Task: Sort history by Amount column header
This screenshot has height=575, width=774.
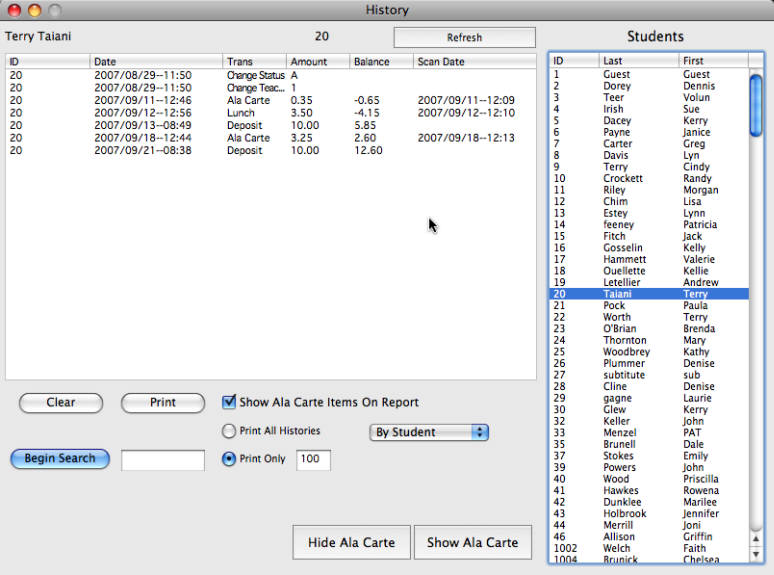Action: click(x=318, y=62)
